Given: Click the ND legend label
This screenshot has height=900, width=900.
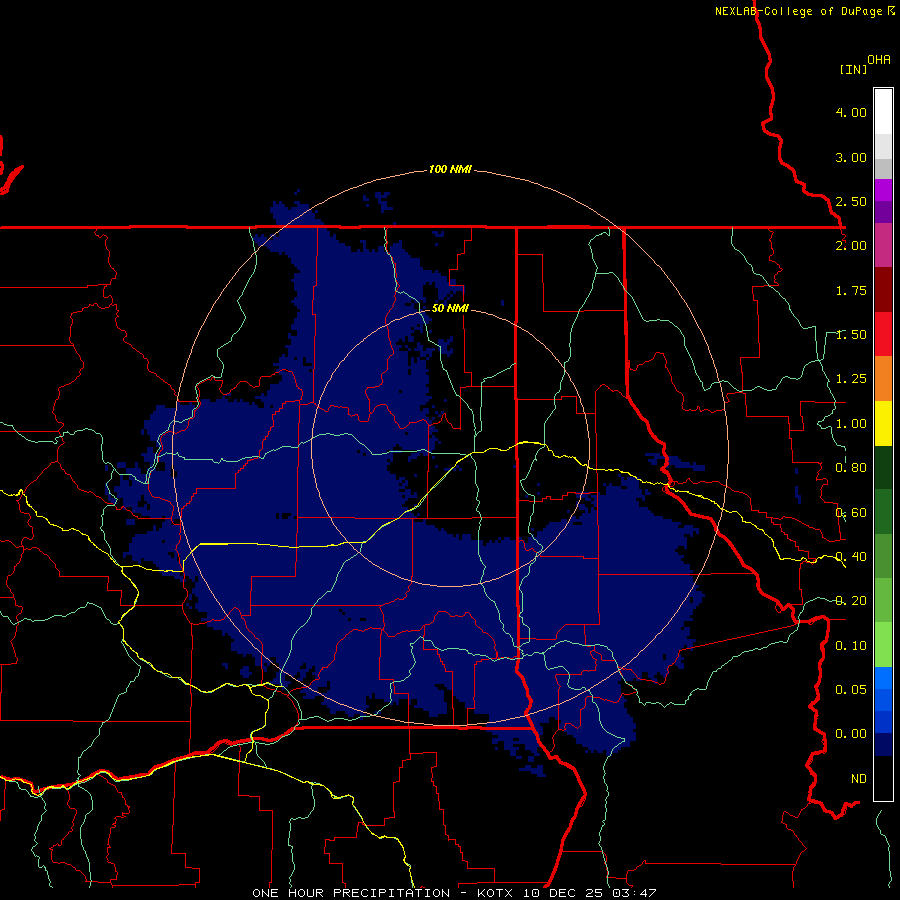Looking at the screenshot, I should (859, 779).
